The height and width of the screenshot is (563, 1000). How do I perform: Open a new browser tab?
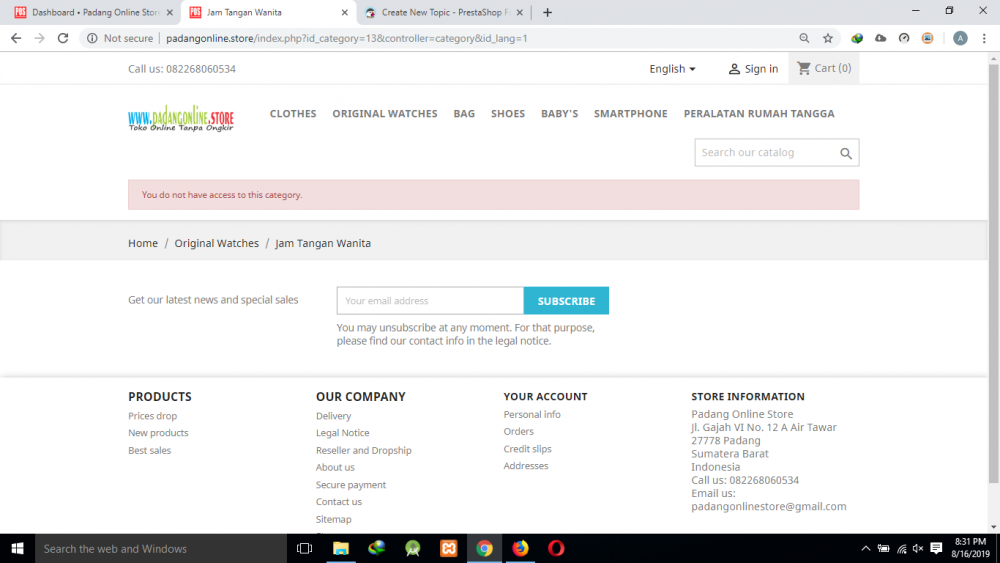coord(547,12)
